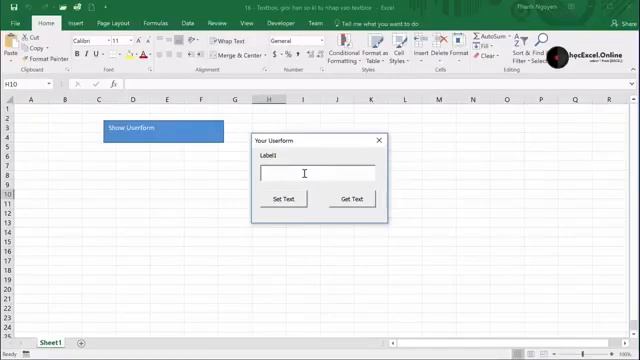Switch to Page Break Preview in status bar
The image size is (640, 360).
[x=544, y=354]
